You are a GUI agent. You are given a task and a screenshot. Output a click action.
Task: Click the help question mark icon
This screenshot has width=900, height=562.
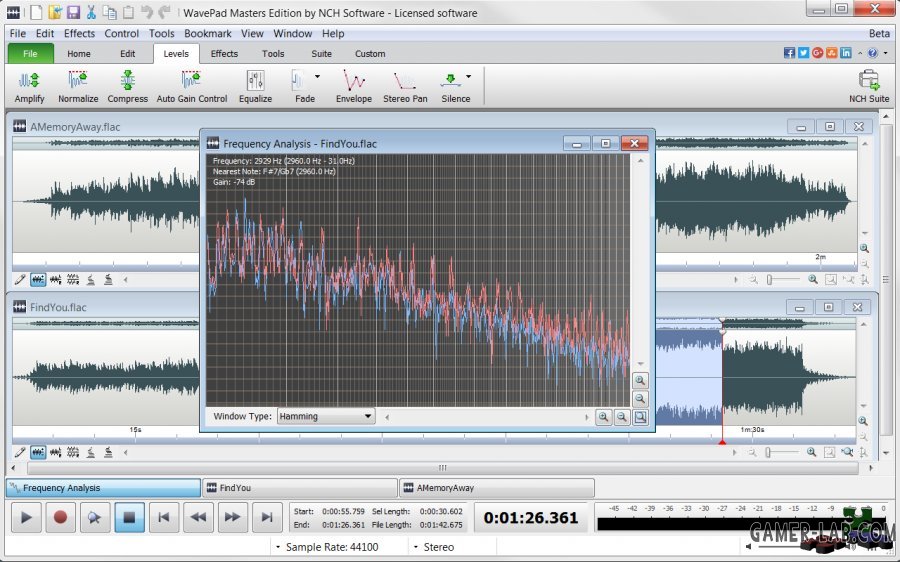(872, 53)
